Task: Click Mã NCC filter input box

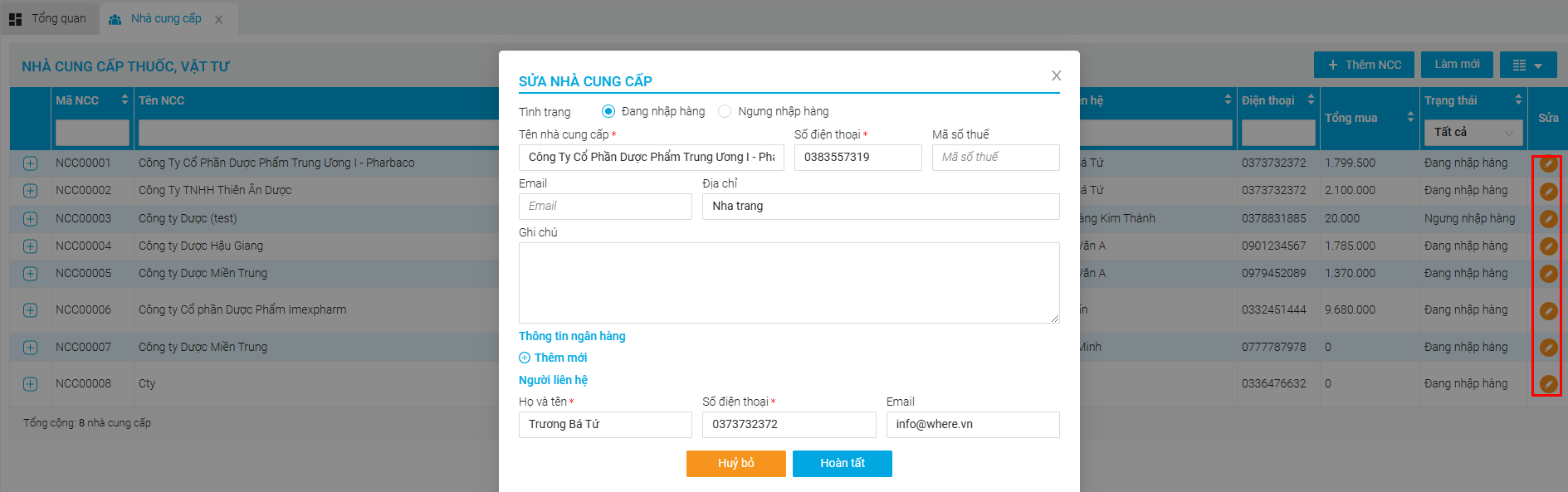Action: [x=92, y=133]
